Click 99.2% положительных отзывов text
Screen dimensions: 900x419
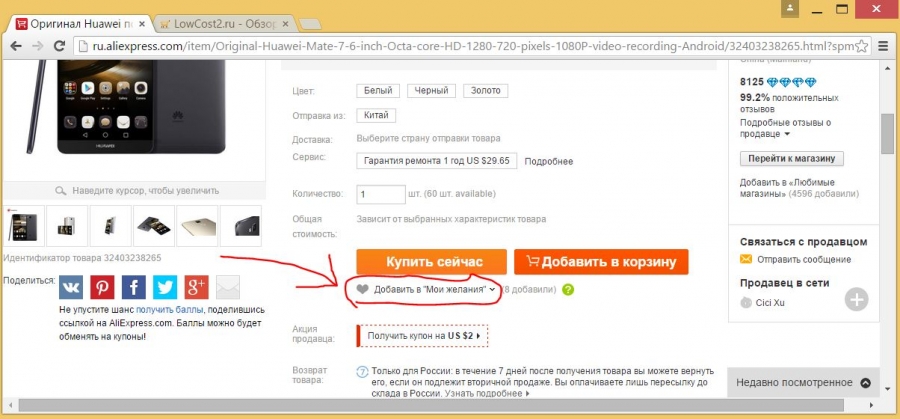pos(789,103)
